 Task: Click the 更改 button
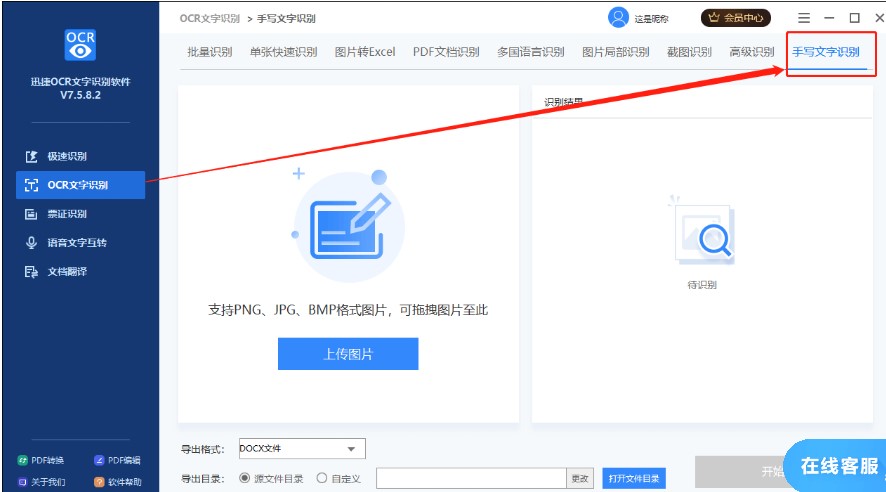[580, 478]
